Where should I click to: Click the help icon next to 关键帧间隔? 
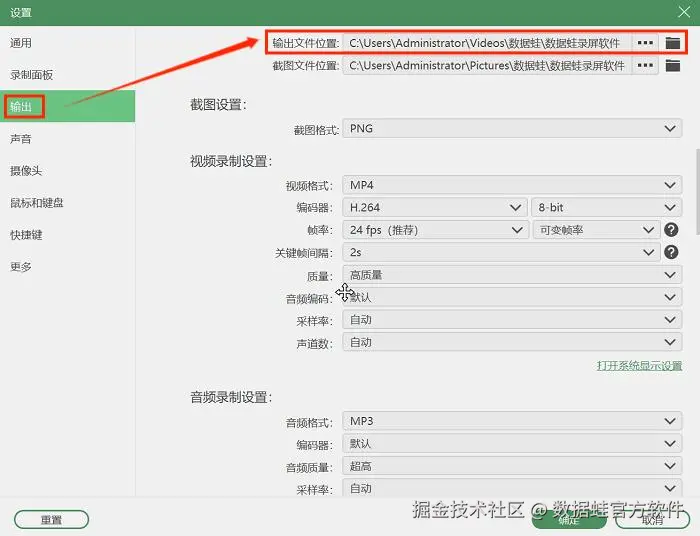pyautogui.click(x=671, y=252)
